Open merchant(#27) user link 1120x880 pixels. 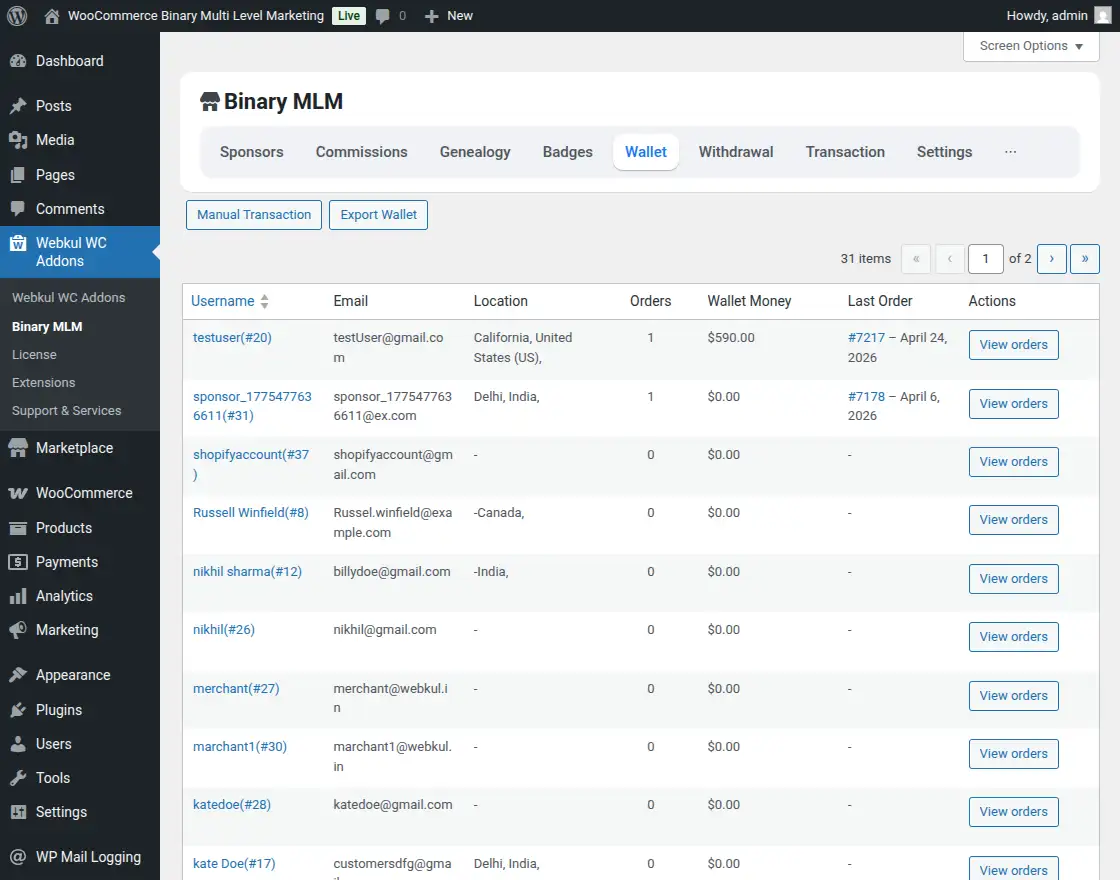coord(236,689)
